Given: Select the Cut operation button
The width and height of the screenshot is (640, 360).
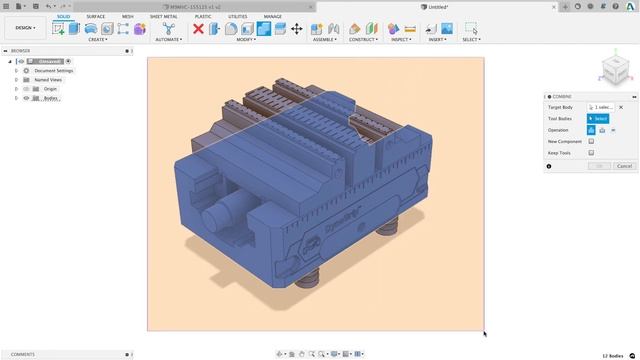Looking at the screenshot, I should pyautogui.click(x=602, y=130).
